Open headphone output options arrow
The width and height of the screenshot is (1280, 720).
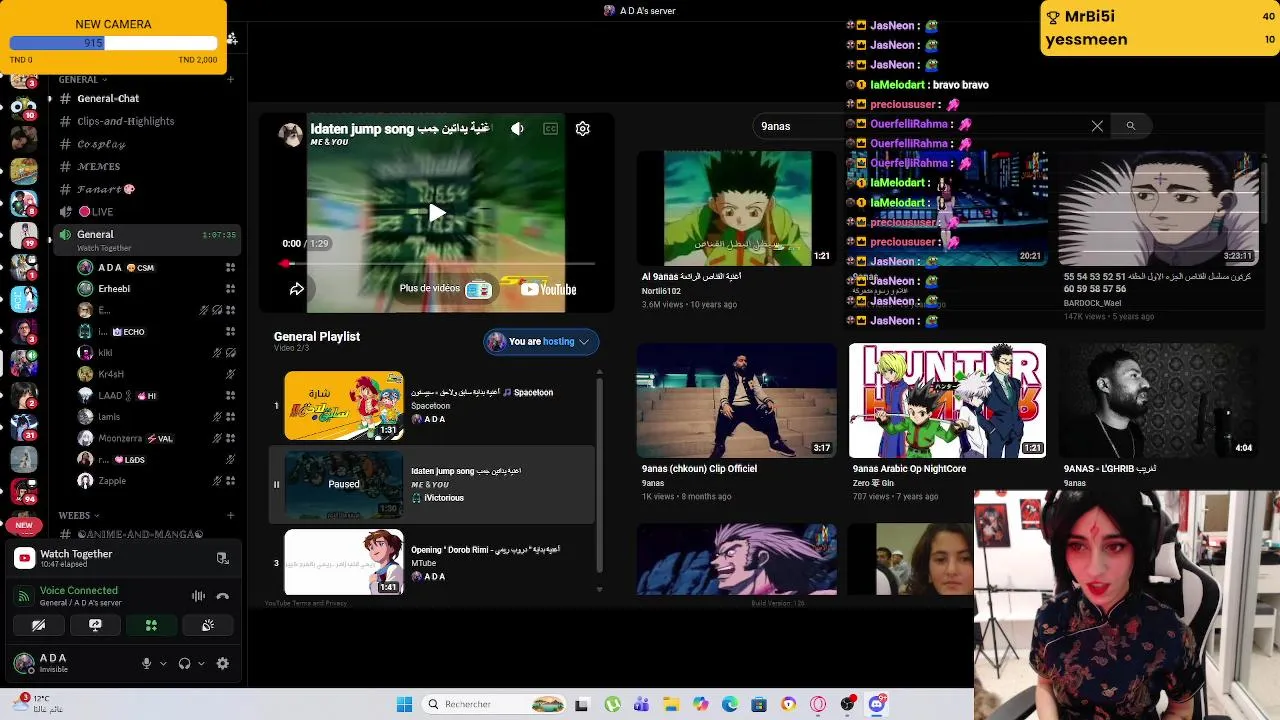pyautogui.click(x=201, y=663)
